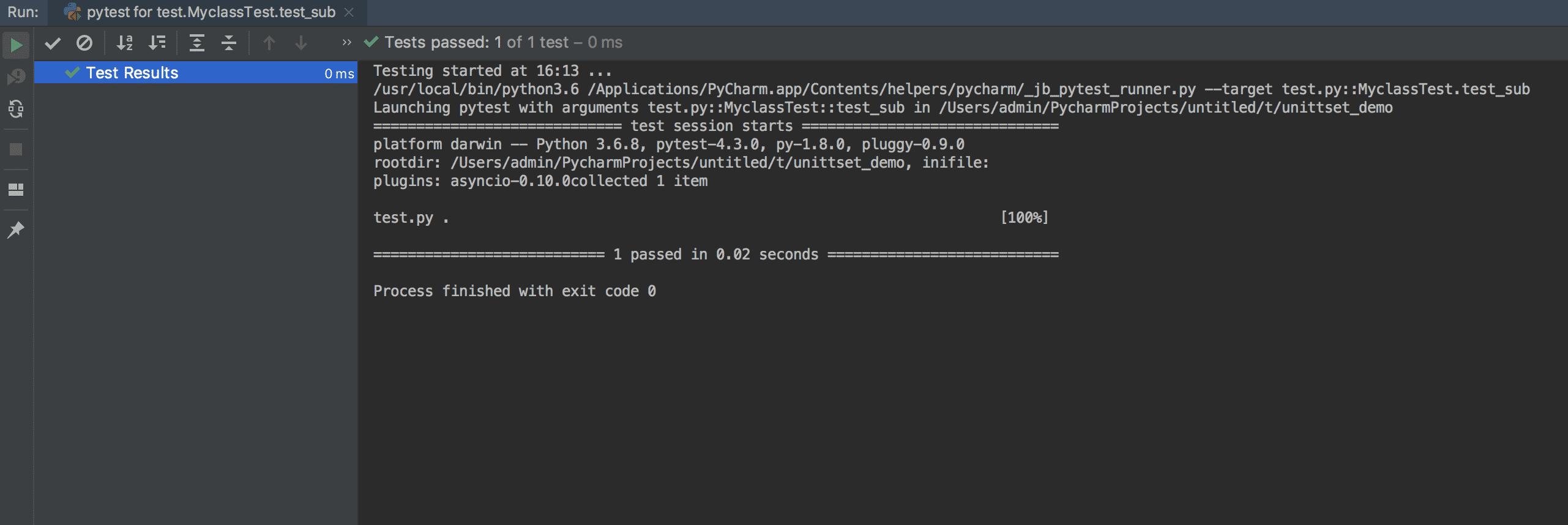Image resolution: width=1568 pixels, height=525 pixels.
Task: Go to the next failed test arrow
Action: pos(301,43)
